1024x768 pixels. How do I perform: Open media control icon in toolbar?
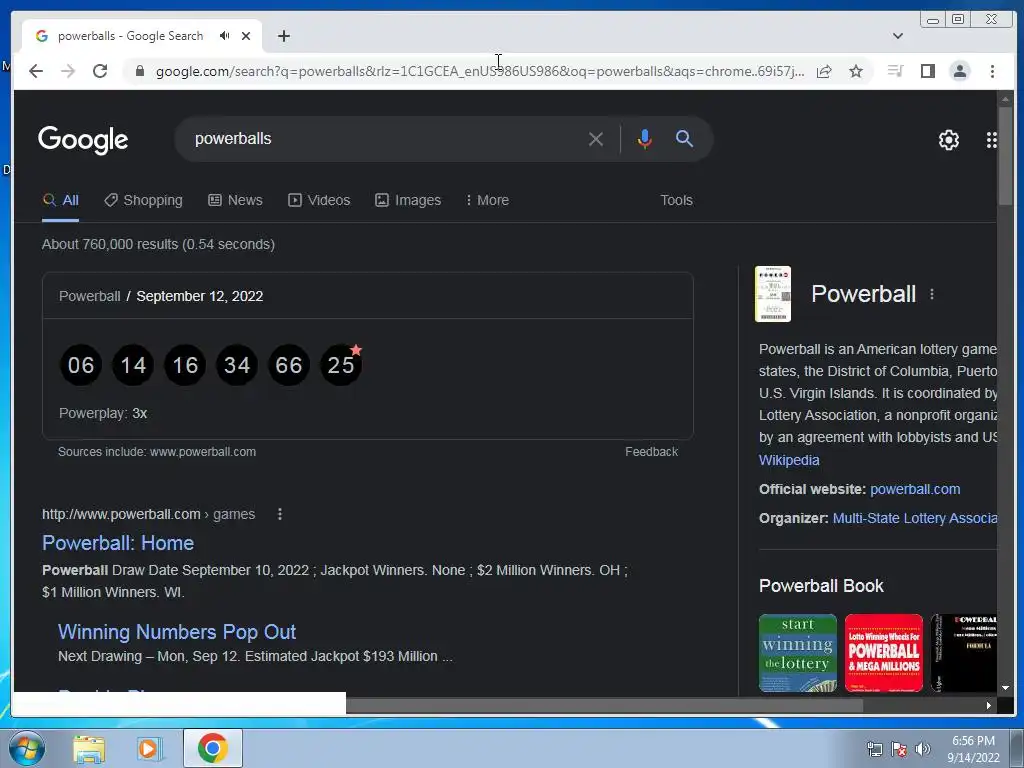pos(895,71)
